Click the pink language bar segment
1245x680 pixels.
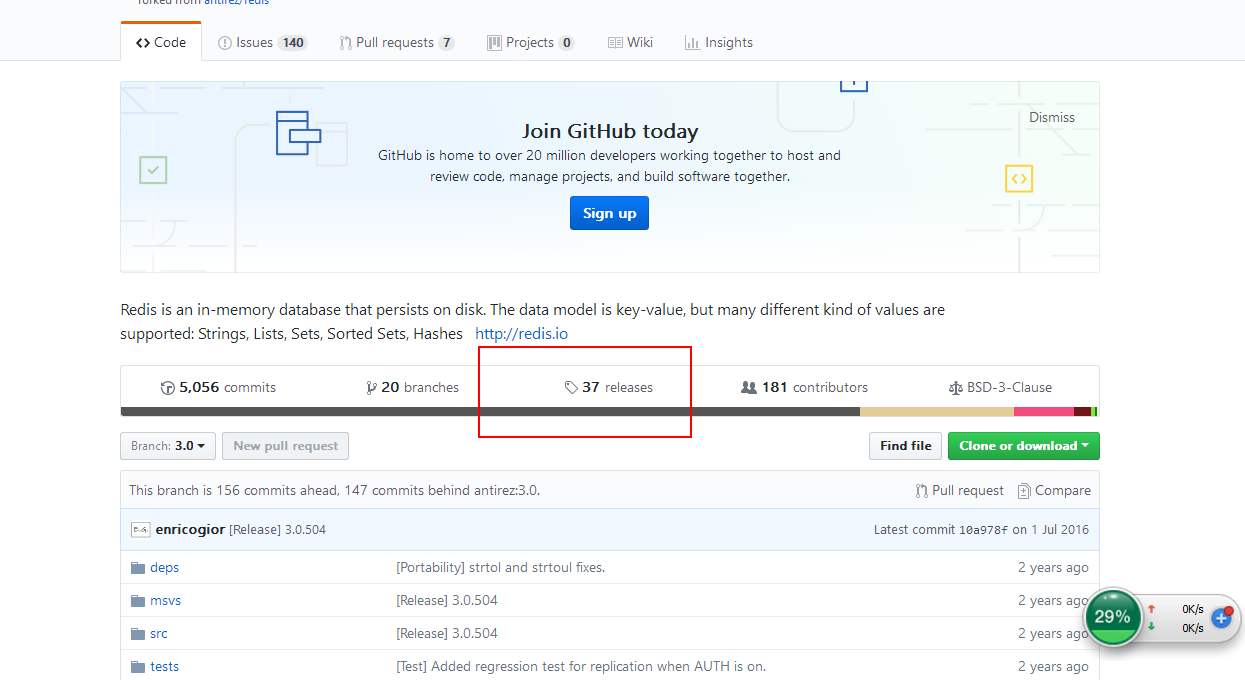click(x=1044, y=412)
